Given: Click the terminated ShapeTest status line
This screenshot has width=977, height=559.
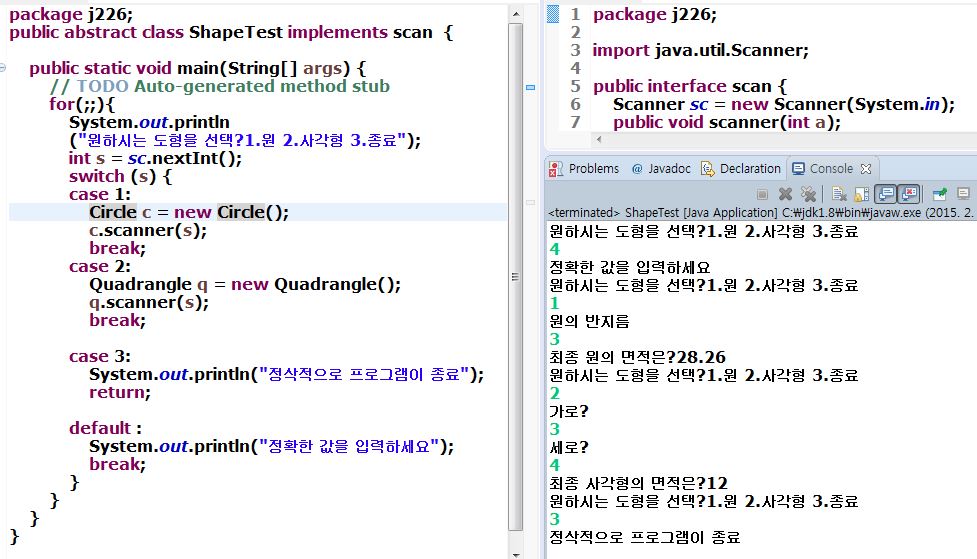Looking at the screenshot, I should point(760,213).
